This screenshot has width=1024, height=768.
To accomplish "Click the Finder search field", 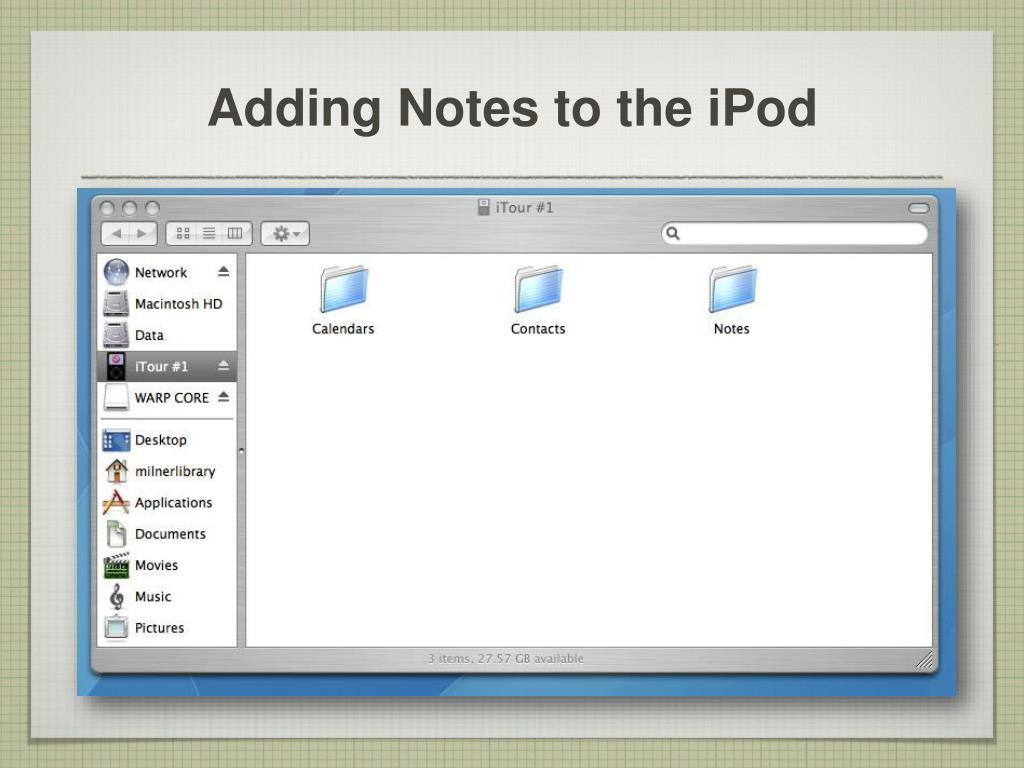I will [x=794, y=233].
